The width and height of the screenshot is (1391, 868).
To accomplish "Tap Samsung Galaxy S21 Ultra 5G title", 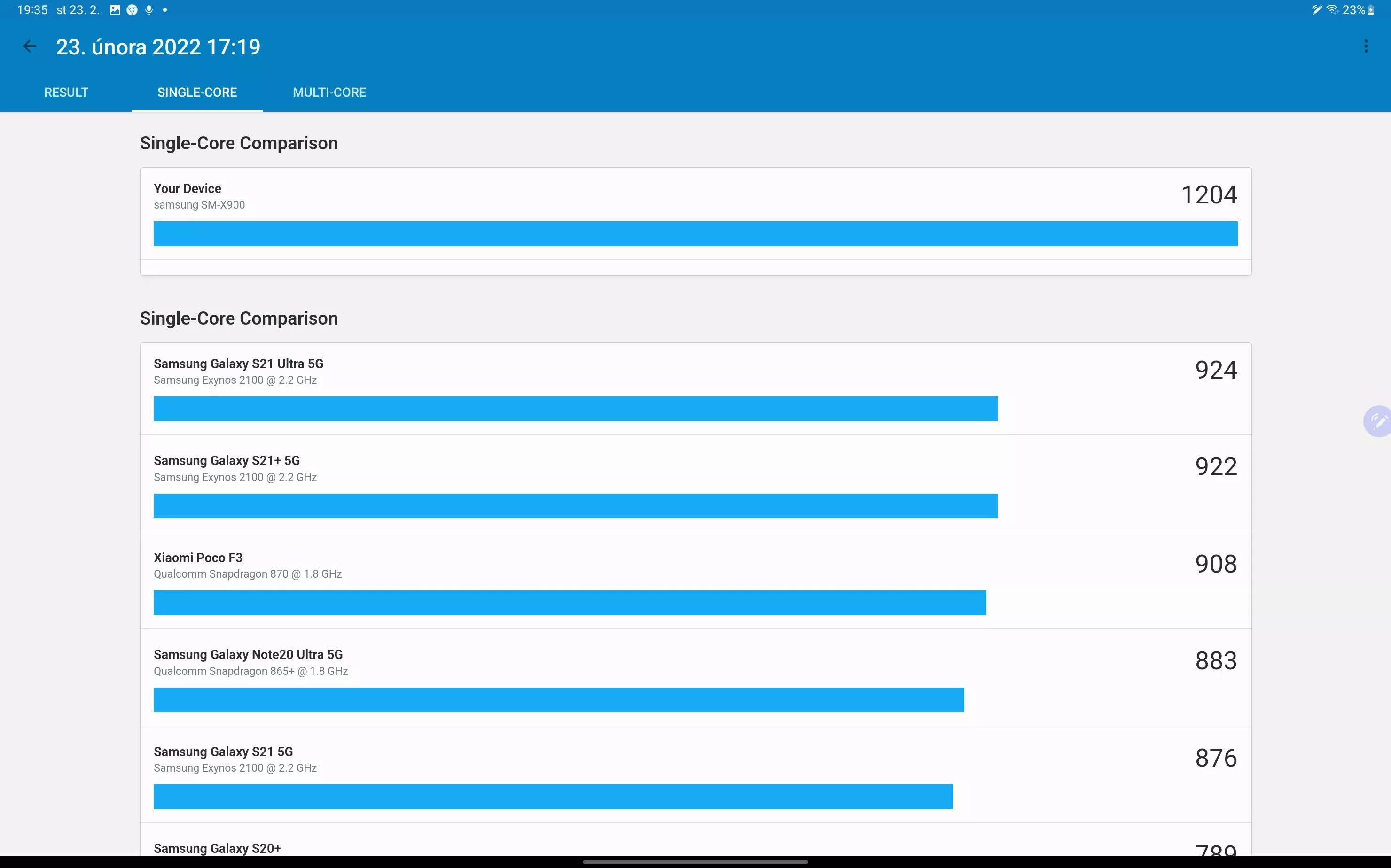I will pyautogui.click(x=238, y=364).
